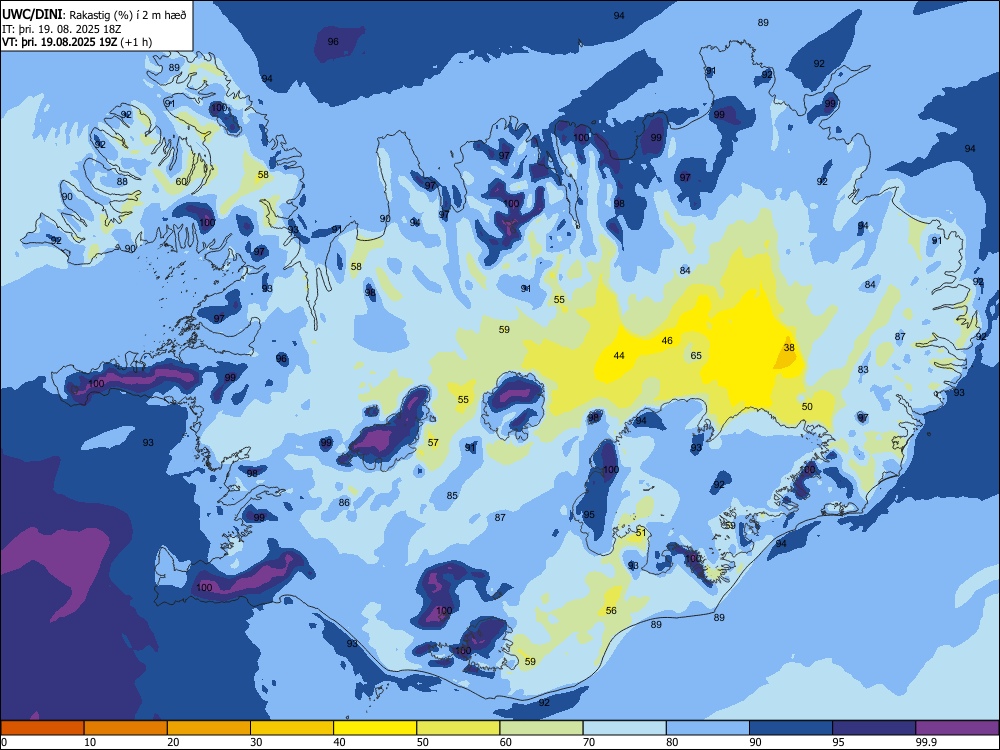The height and width of the screenshot is (750, 1000).
Task: Click the '57' humidity value on the map
Action: 433,442
